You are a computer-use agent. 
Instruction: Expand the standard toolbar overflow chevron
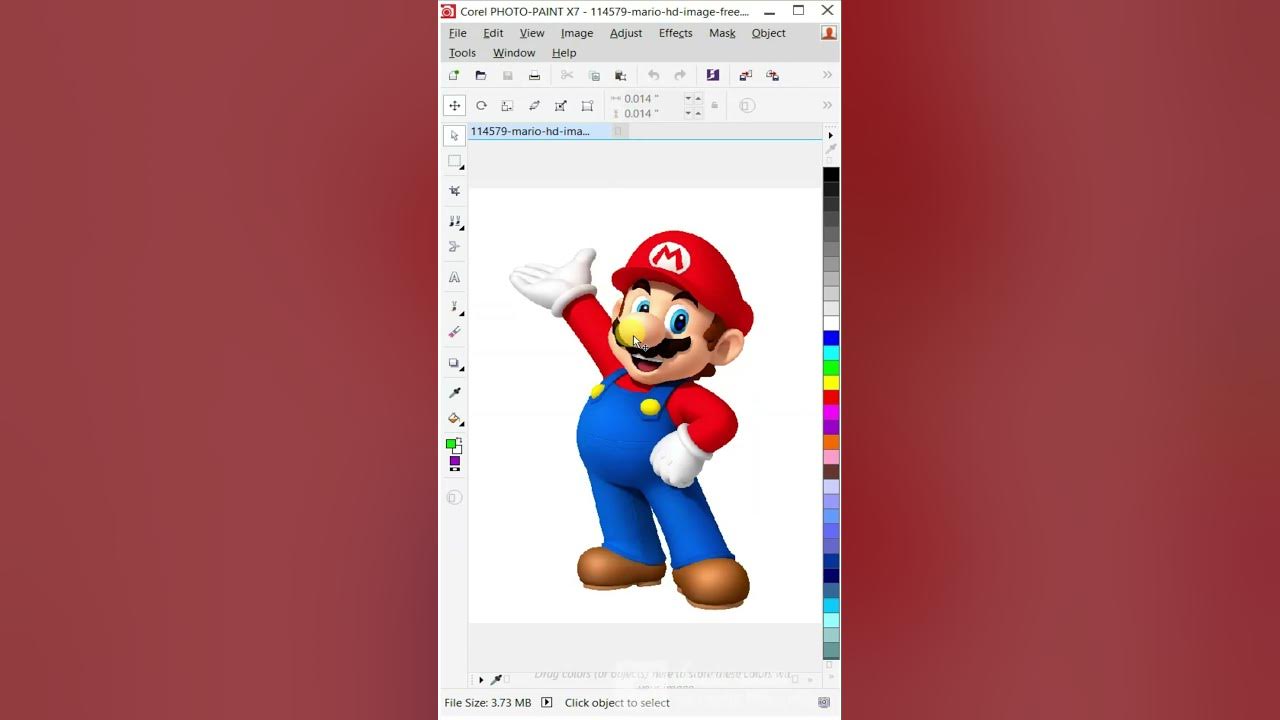(x=827, y=75)
